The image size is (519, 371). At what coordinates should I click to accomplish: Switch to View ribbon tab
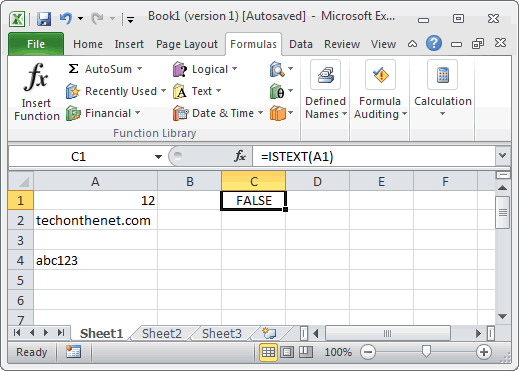[x=383, y=44]
